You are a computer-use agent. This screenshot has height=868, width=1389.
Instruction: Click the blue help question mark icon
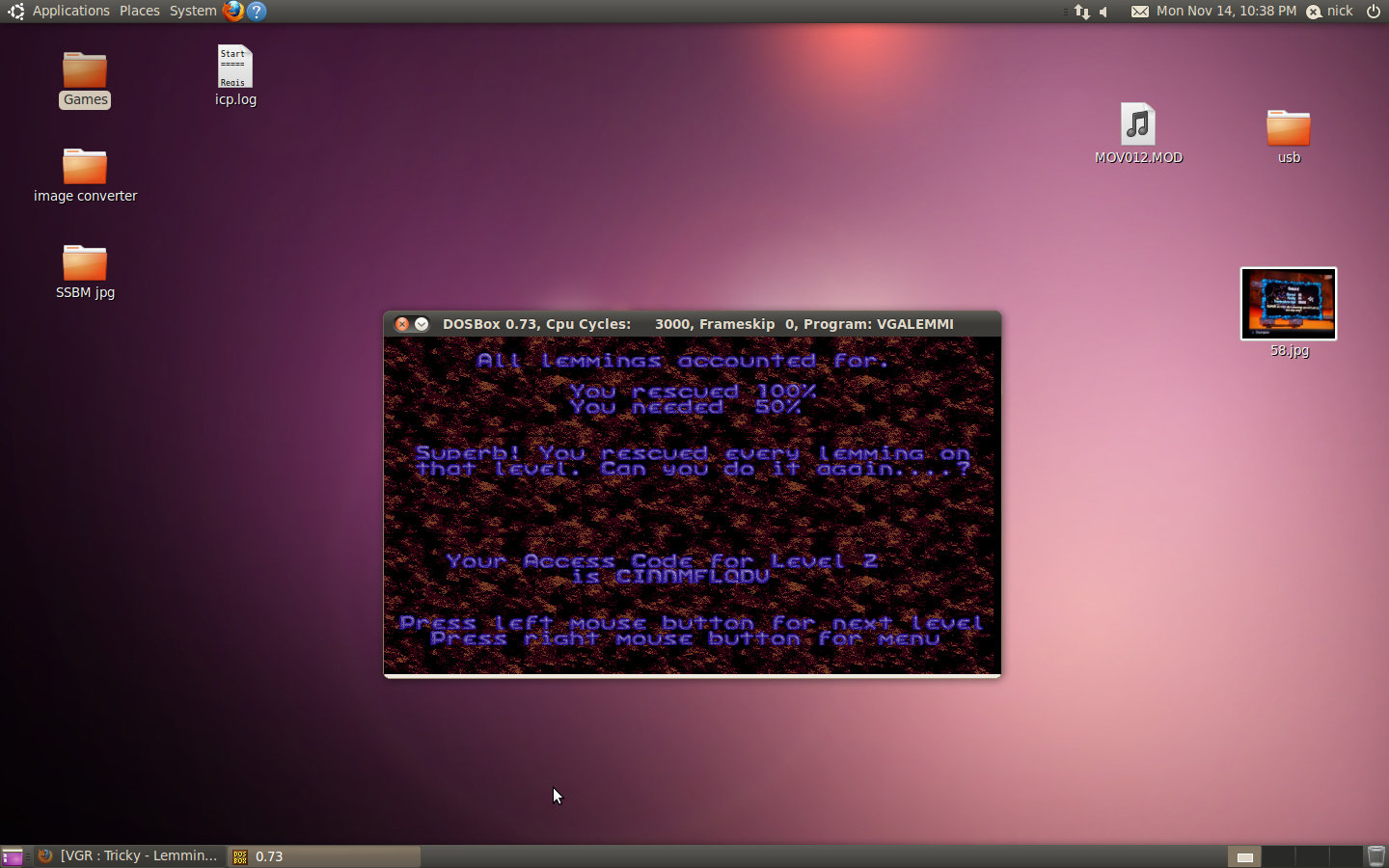pyautogui.click(x=257, y=12)
